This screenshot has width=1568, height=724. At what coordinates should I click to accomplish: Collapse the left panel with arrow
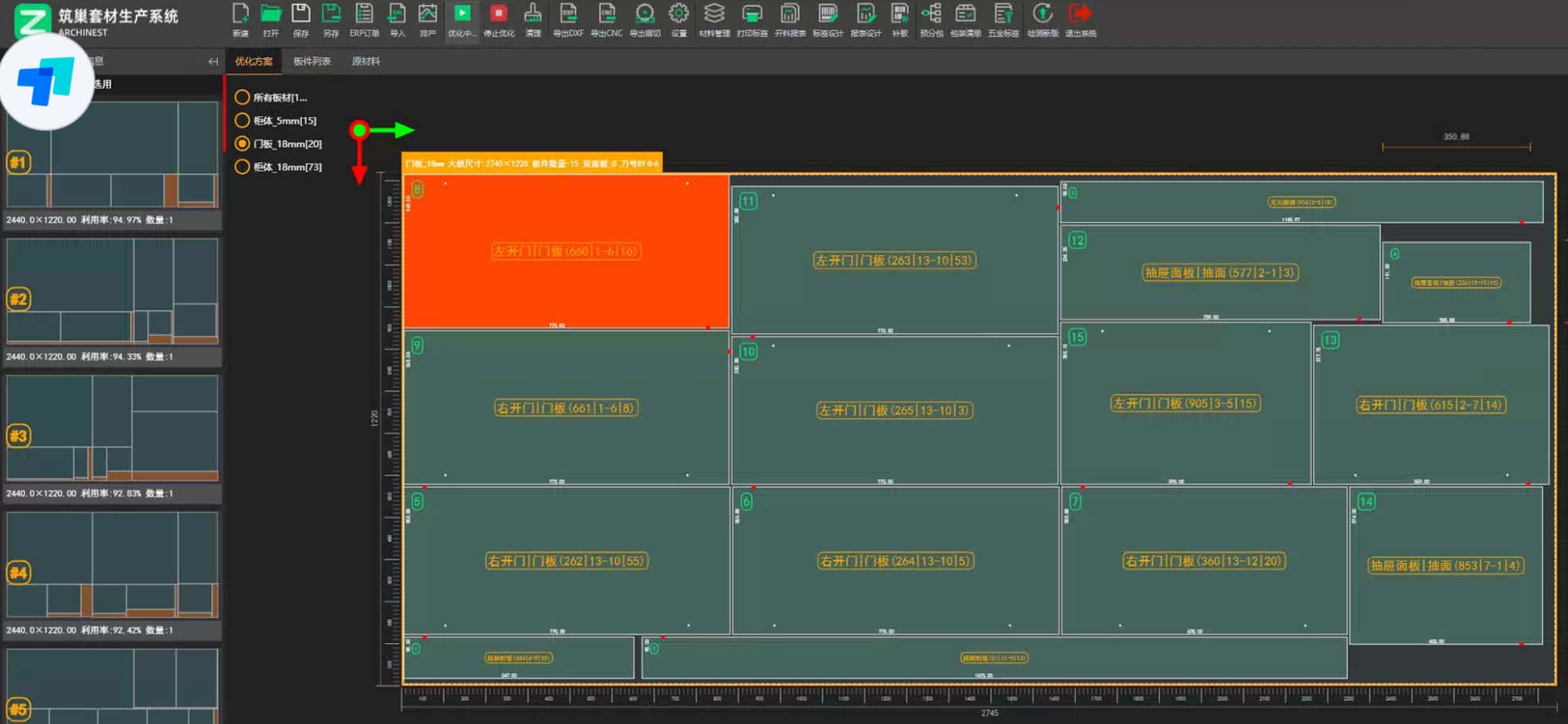coord(213,61)
